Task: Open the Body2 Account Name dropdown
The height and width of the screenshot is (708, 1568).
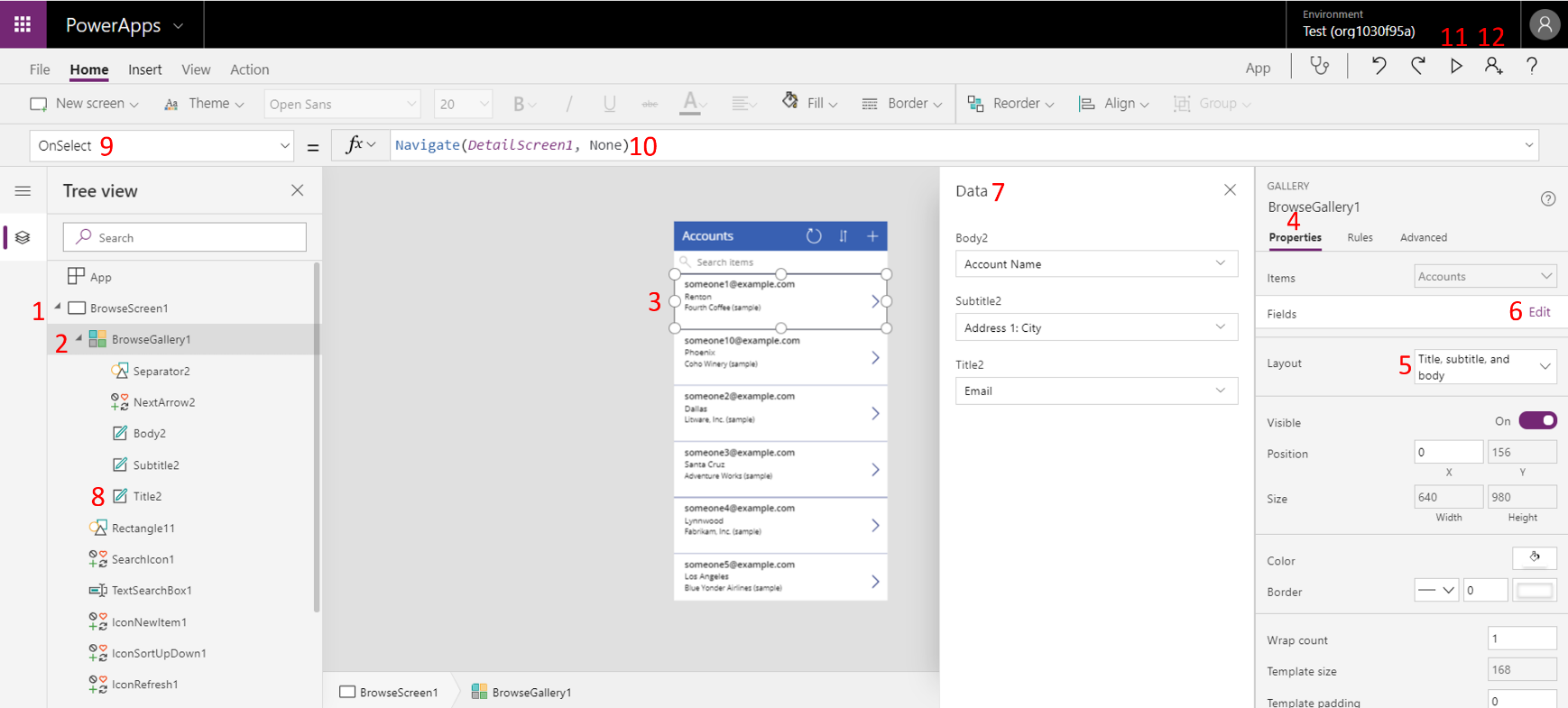Action: point(1096,264)
